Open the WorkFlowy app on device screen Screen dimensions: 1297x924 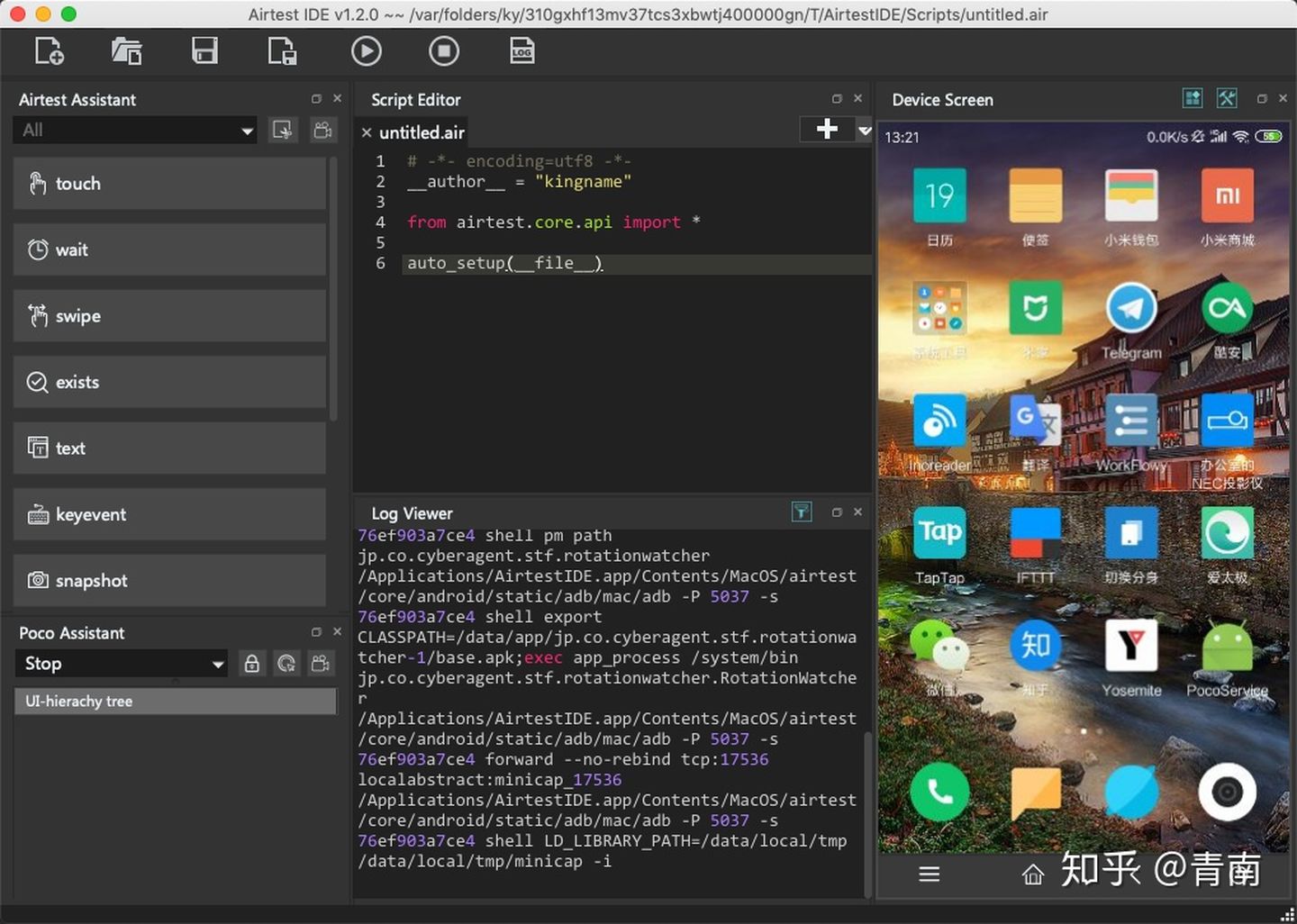(1131, 421)
